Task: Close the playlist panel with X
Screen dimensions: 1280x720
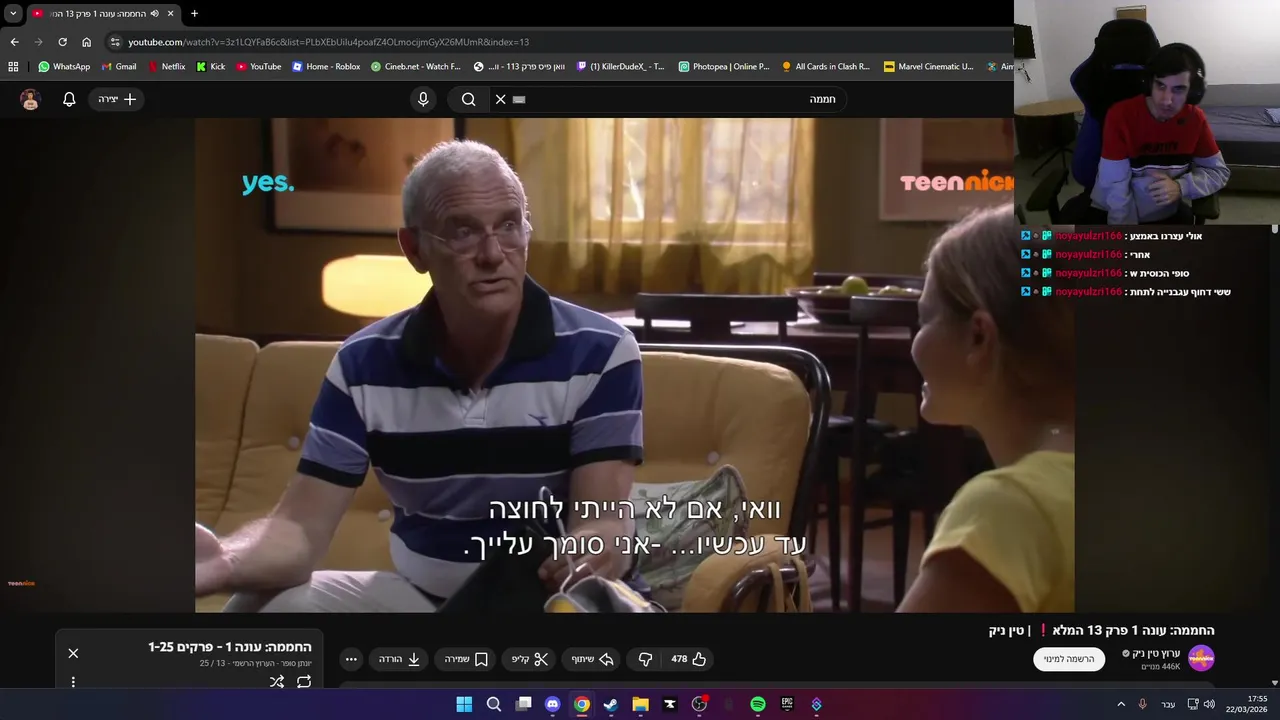Action: tap(73, 653)
